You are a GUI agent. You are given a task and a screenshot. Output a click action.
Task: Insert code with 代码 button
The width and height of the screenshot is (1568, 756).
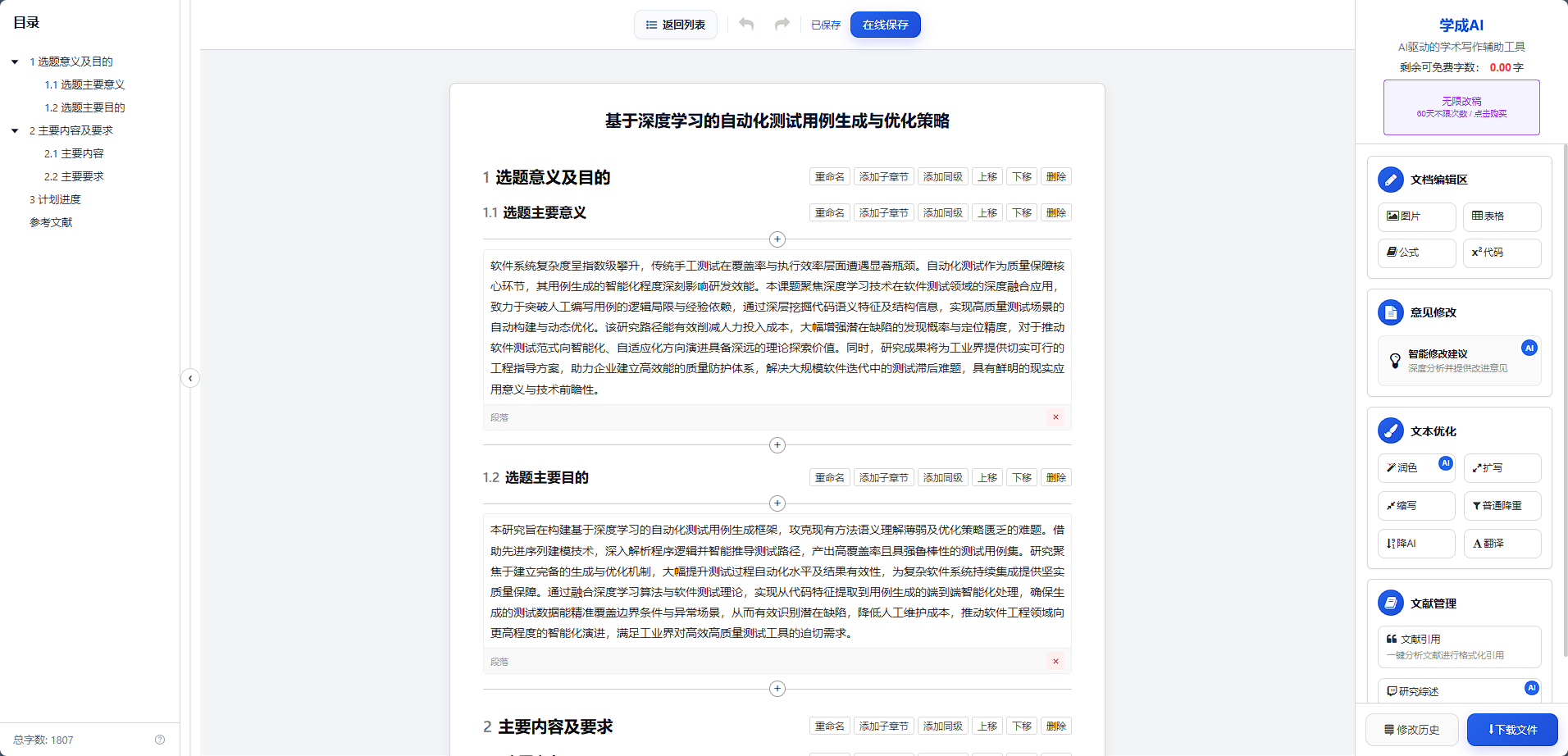click(1502, 253)
